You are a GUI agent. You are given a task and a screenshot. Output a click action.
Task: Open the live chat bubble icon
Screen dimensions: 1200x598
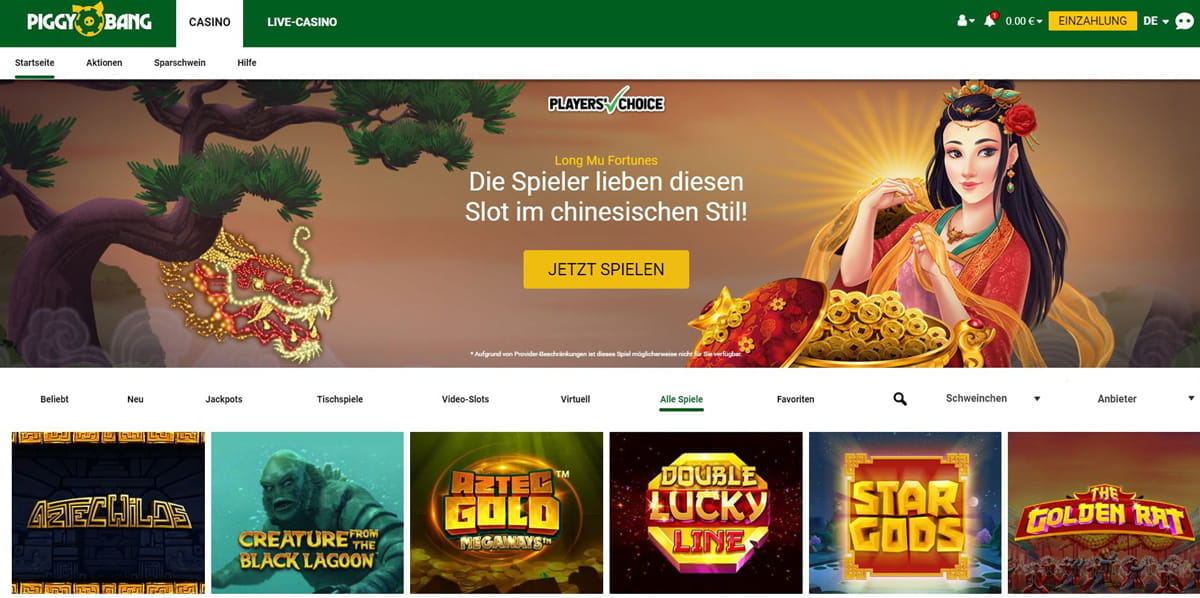[x=1184, y=21]
